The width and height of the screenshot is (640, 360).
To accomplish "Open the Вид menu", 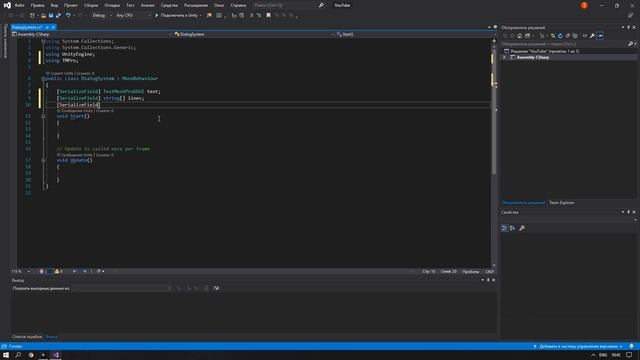I will 54,5.
